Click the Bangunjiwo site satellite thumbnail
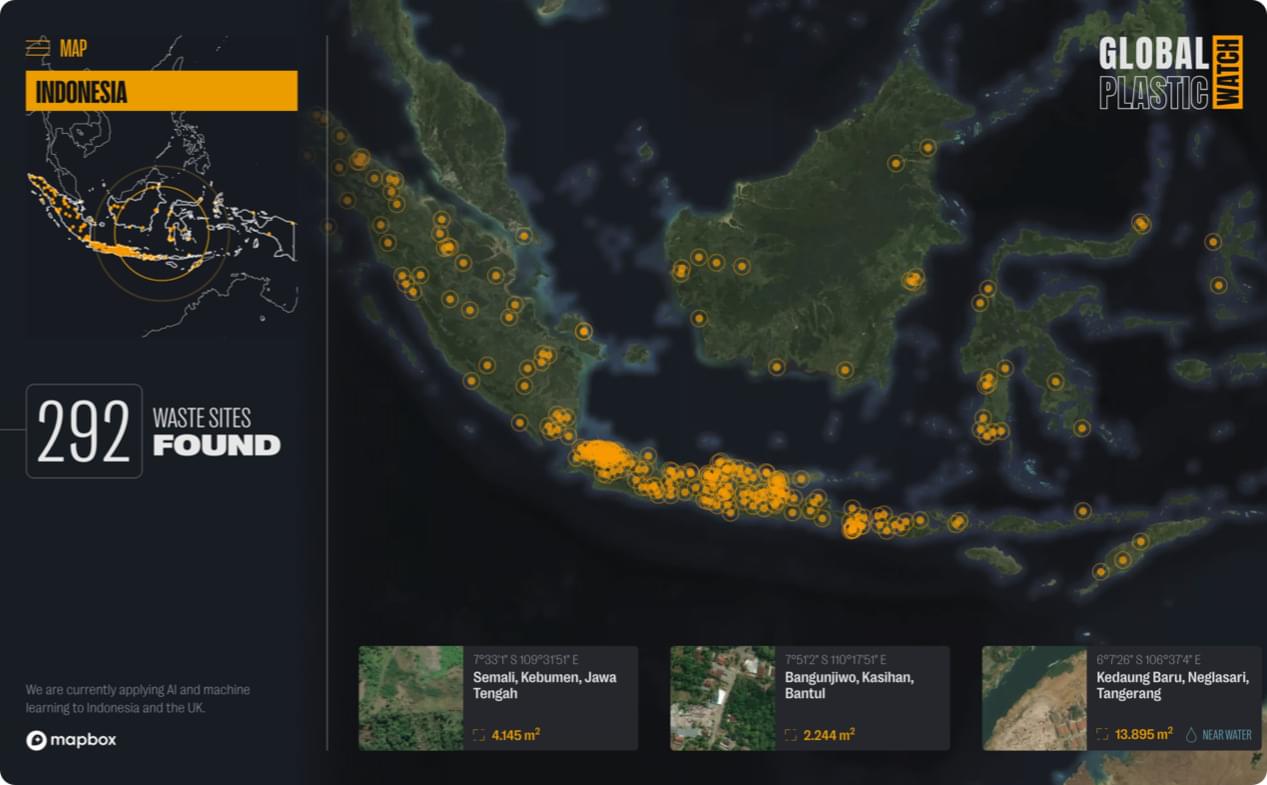Viewport: 1267px width, 785px height. pos(722,698)
